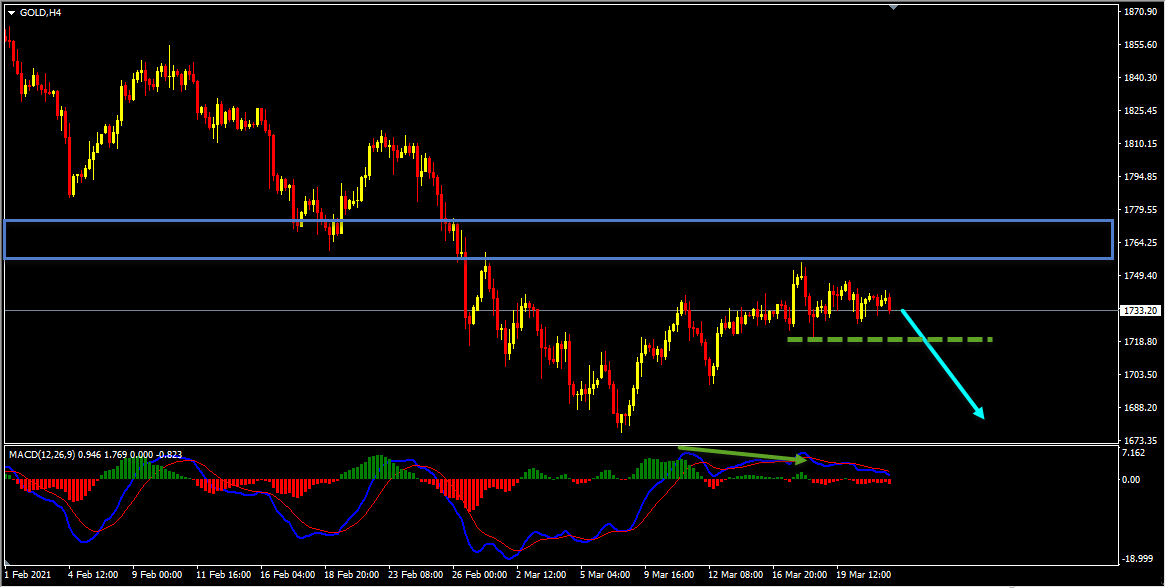Screen dimensions: 1166x588
Task: Click the 18 Feb 20:00 time label
Action: 351,575
